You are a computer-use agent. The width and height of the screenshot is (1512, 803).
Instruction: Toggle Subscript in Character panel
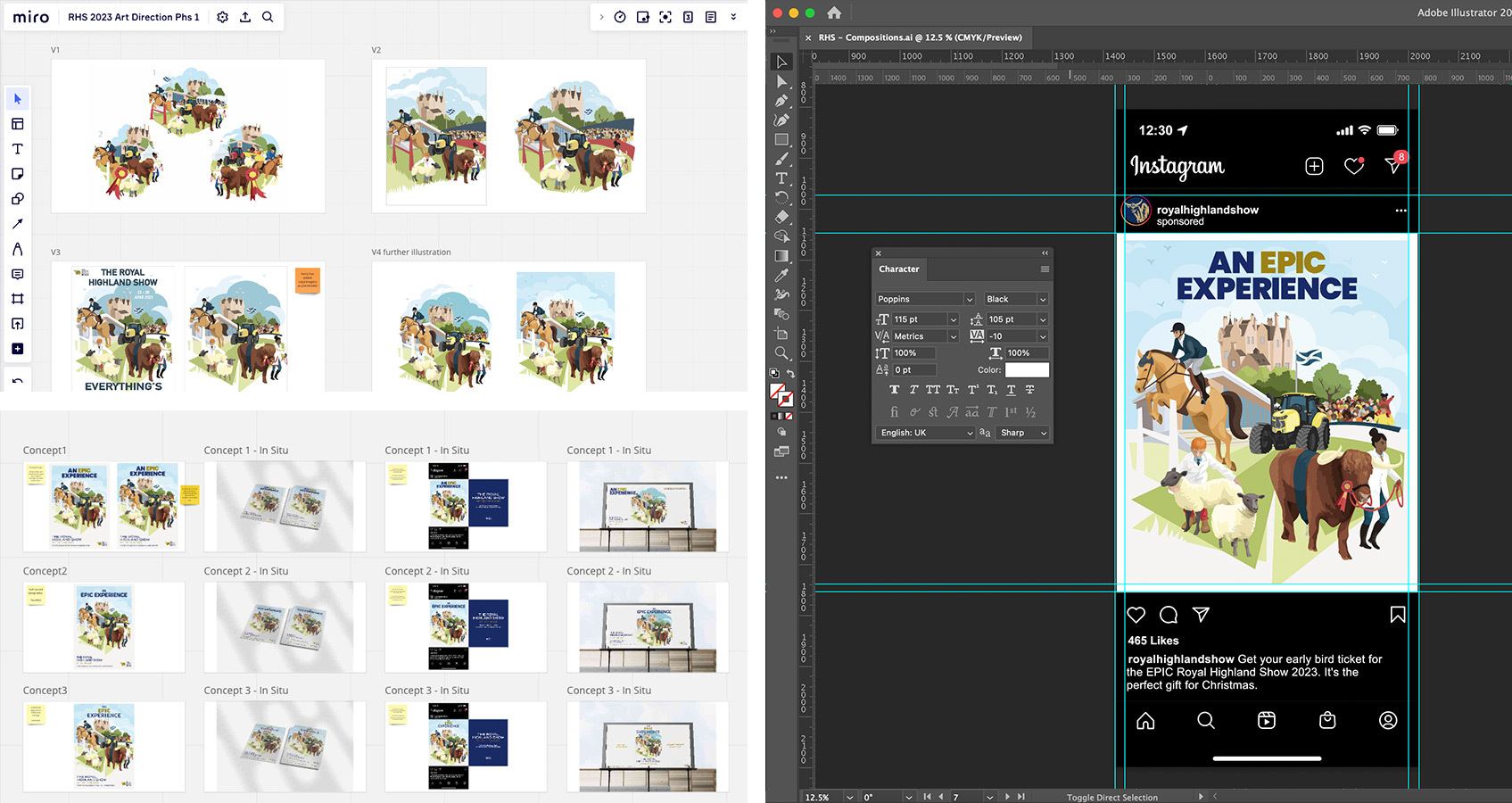(x=992, y=390)
